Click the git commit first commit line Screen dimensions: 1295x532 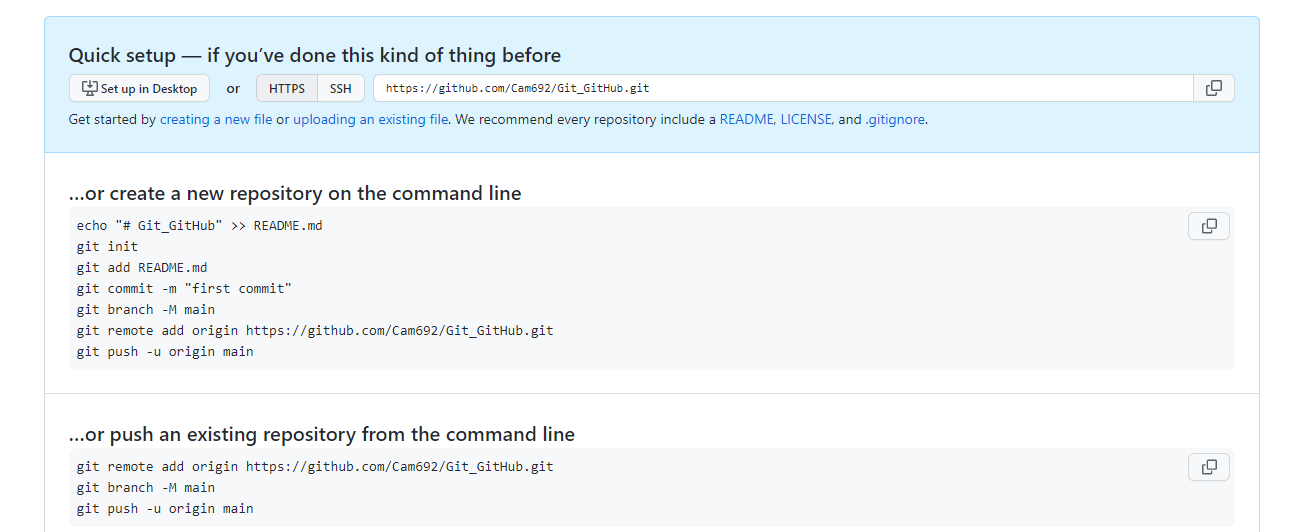click(184, 288)
